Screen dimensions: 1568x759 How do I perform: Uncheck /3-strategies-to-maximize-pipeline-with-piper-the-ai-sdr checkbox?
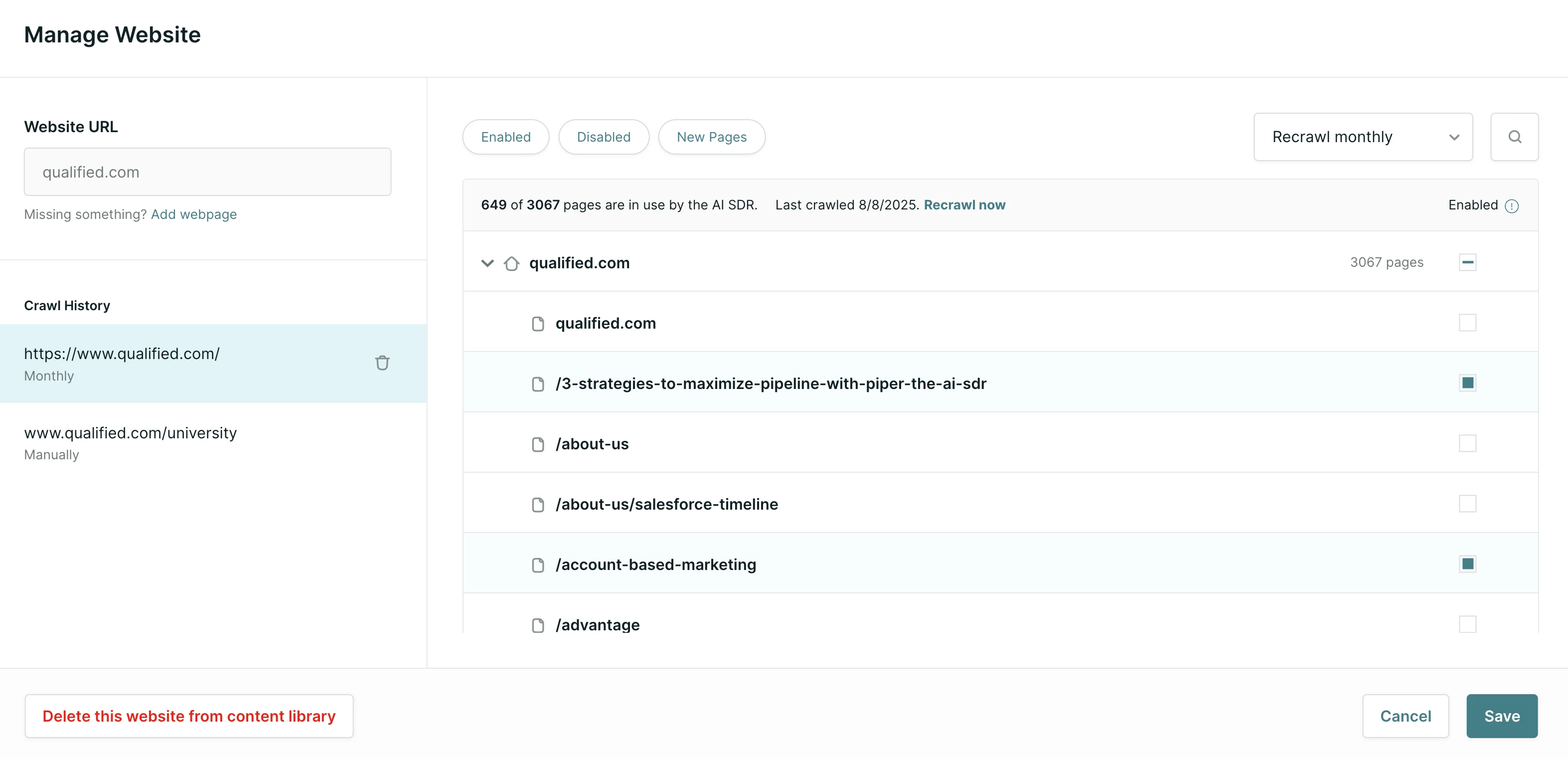point(1467,383)
